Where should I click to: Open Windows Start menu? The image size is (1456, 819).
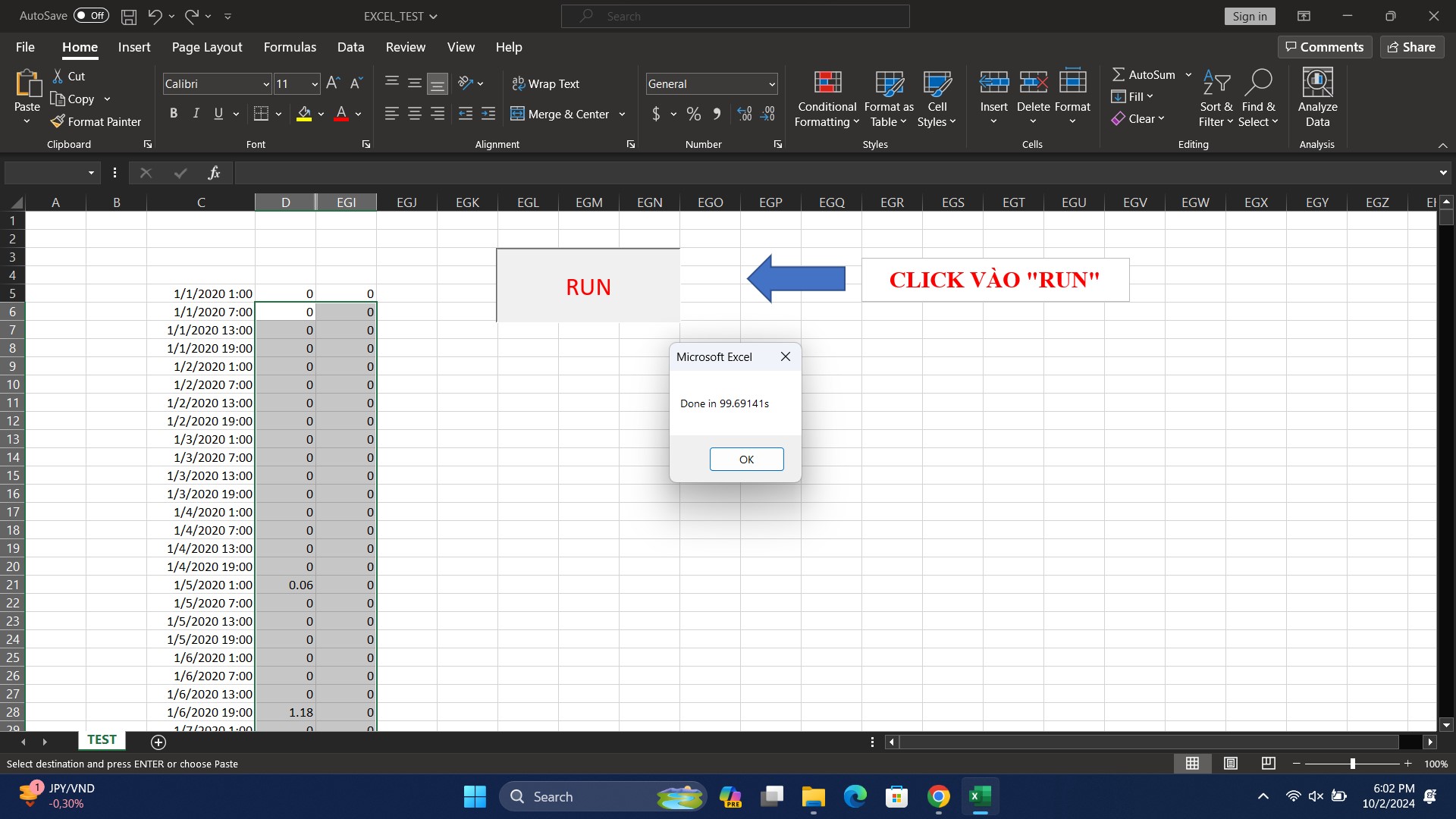(475, 796)
